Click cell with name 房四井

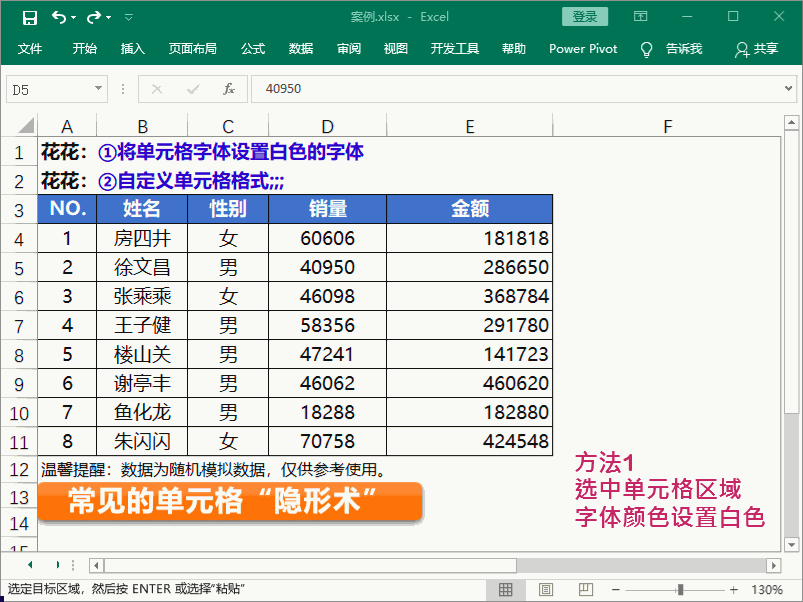(x=142, y=239)
